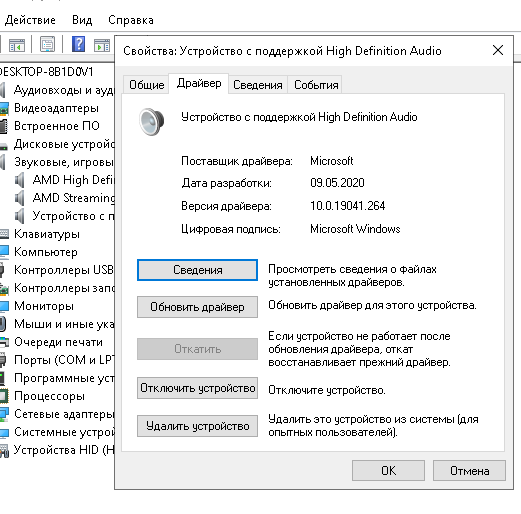521x514 pixels.
Task: Click the Отмена button
Action: tap(469, 470)
